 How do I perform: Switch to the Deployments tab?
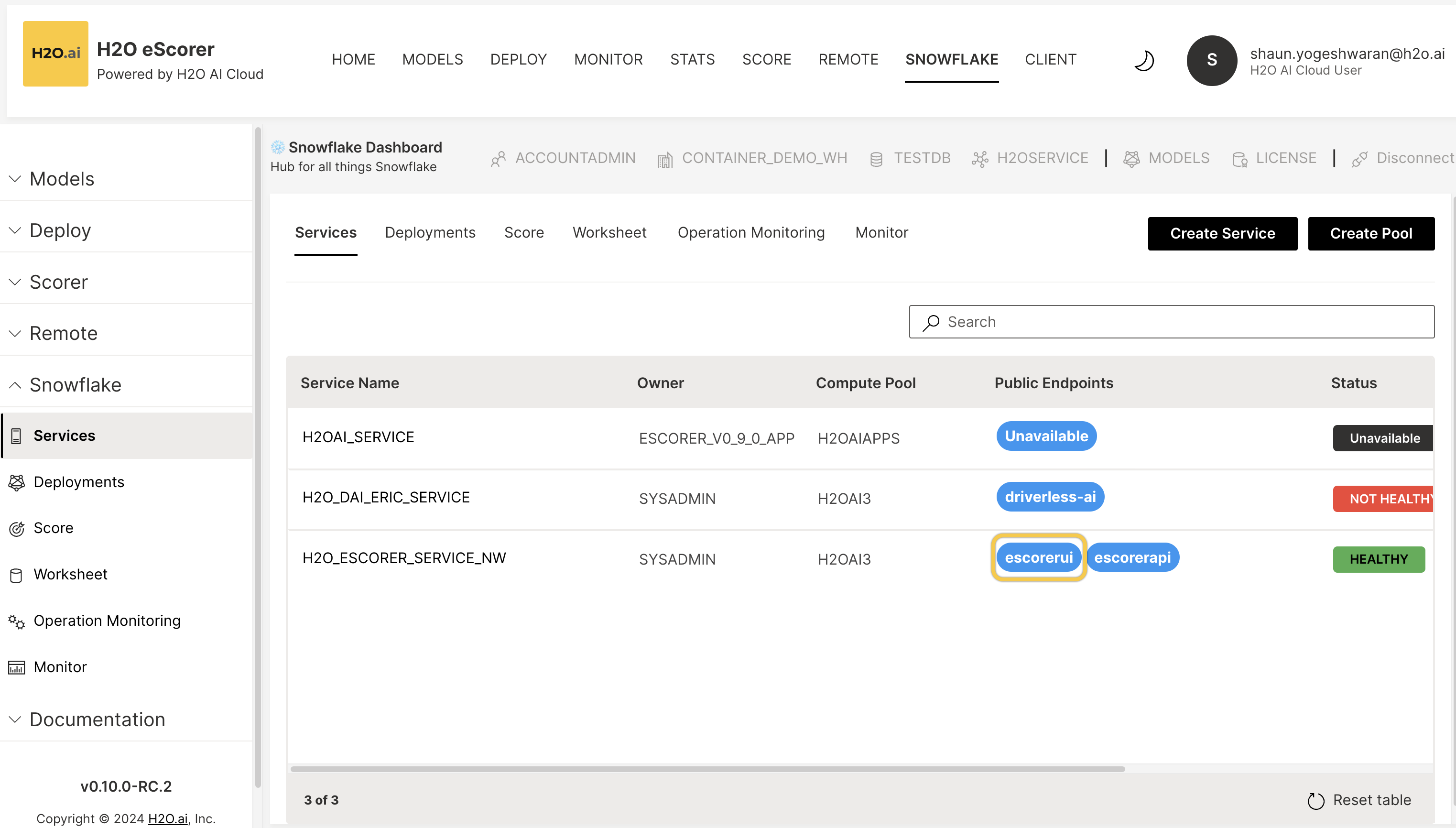(x=430, y=232)
